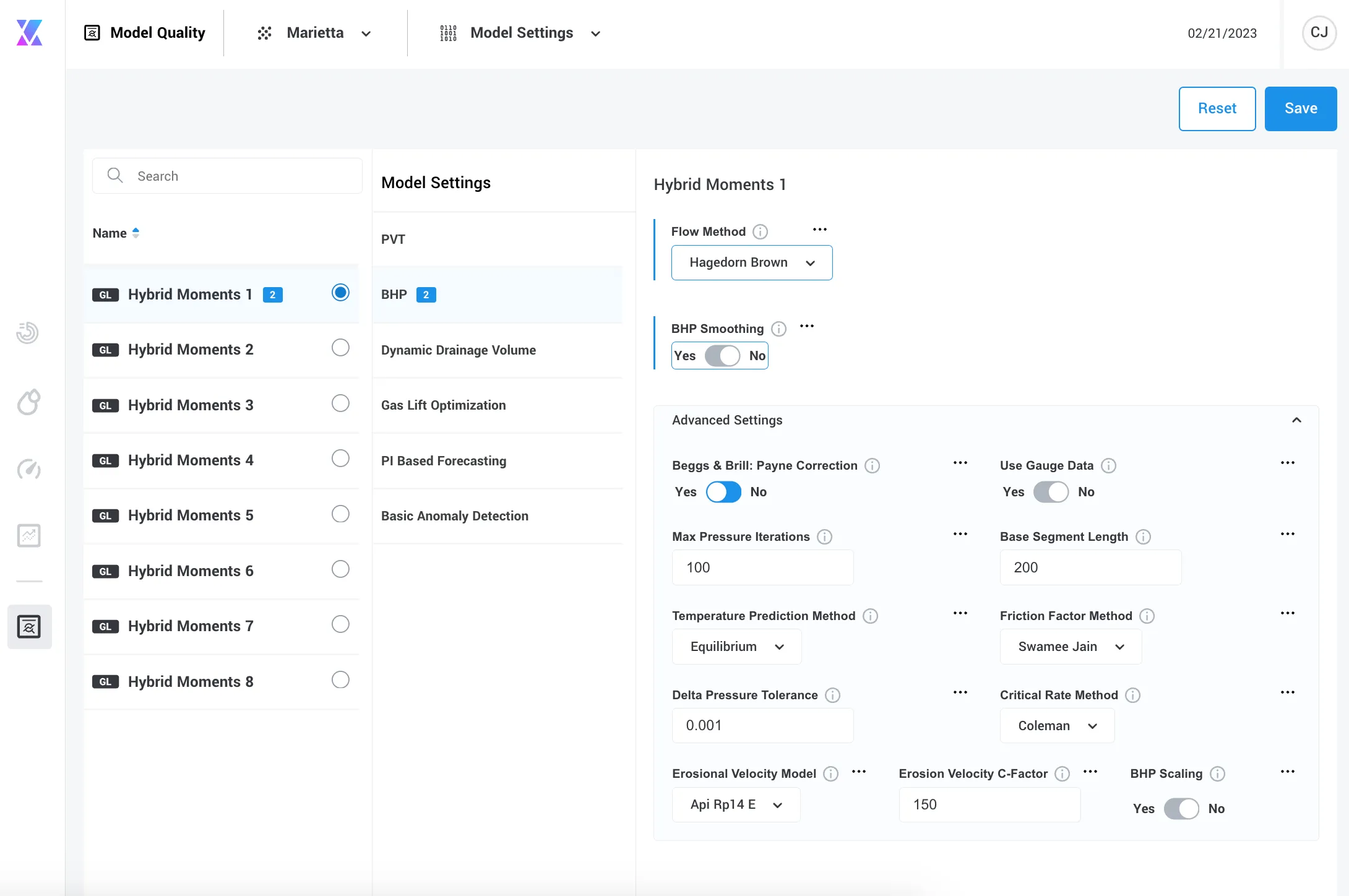Click the app logo in the sidebar

(29, 33)
